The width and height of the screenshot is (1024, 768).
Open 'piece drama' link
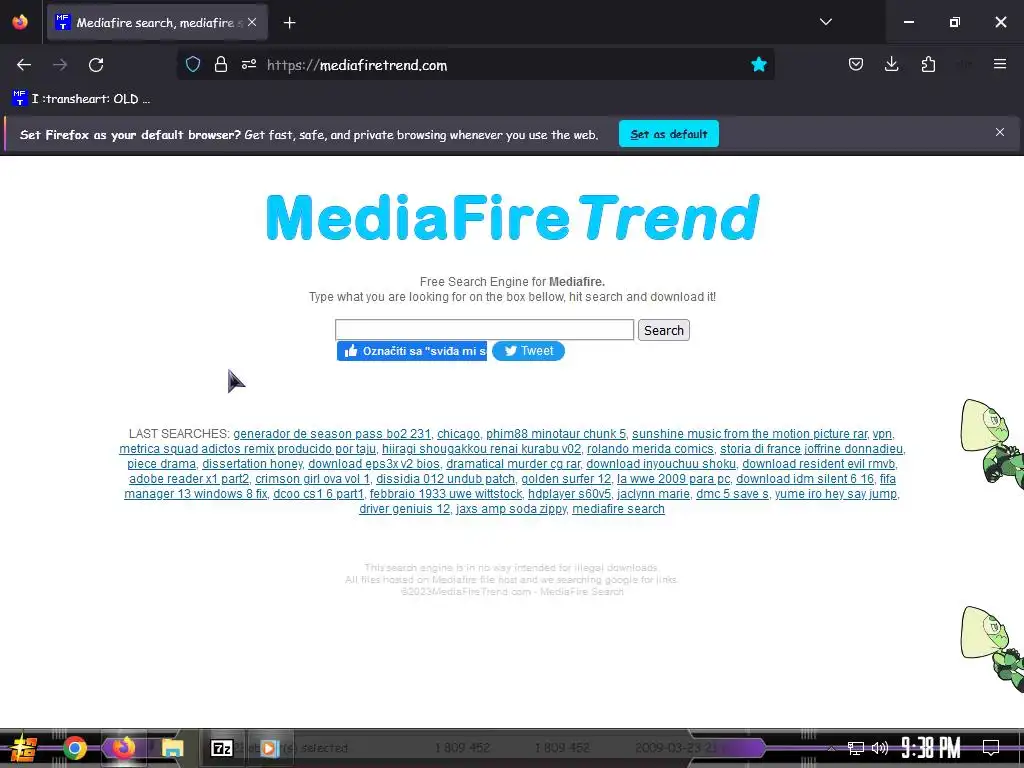[161, 464]
